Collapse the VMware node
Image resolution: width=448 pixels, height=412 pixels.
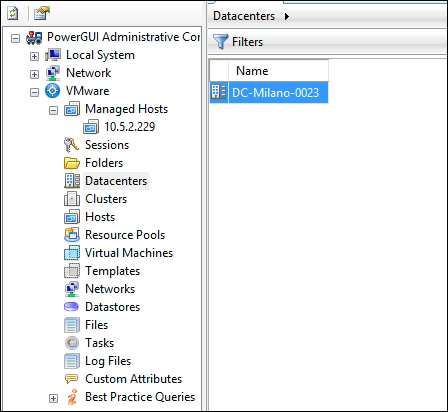point(34,92)
